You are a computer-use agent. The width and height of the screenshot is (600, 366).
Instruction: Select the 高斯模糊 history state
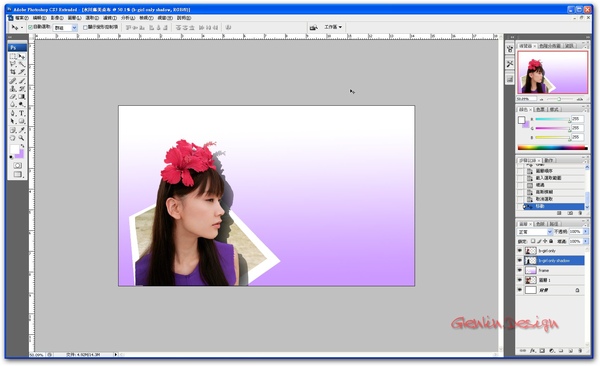point(544,192)
